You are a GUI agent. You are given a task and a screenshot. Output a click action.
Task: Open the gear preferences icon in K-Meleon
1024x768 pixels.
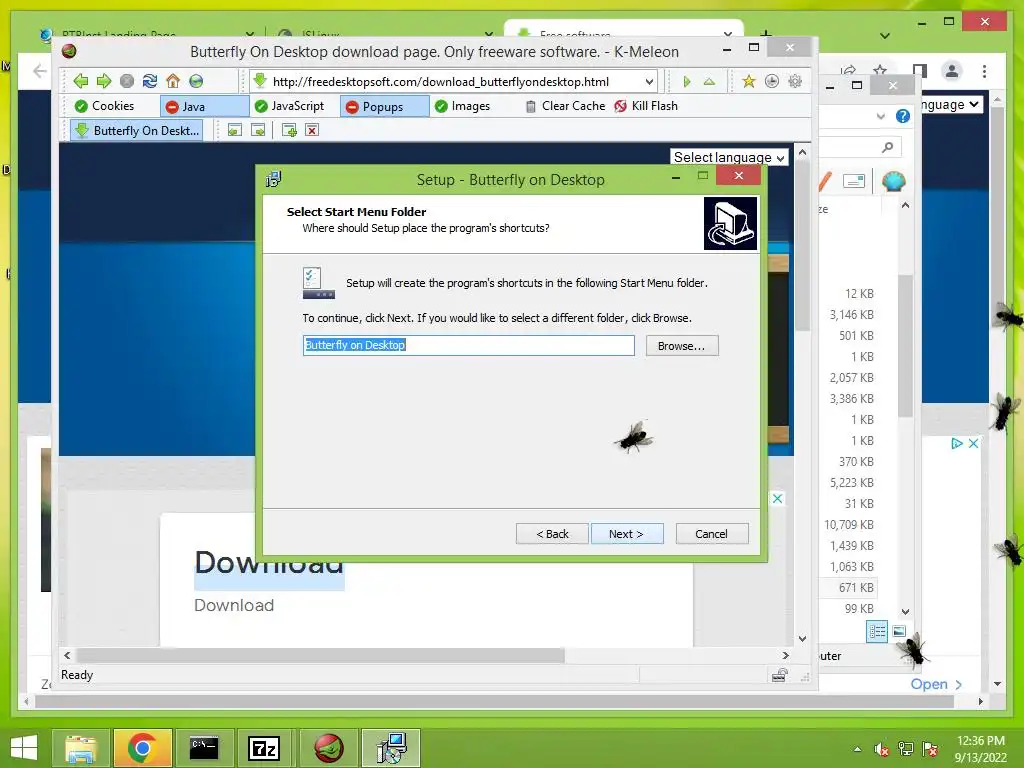tap(795, 81)
